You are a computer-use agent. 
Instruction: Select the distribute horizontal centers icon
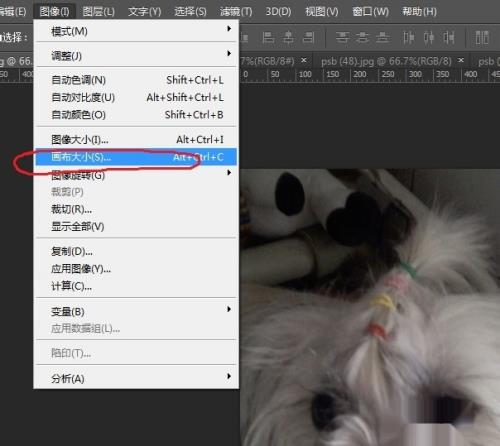tap(429, 38)
